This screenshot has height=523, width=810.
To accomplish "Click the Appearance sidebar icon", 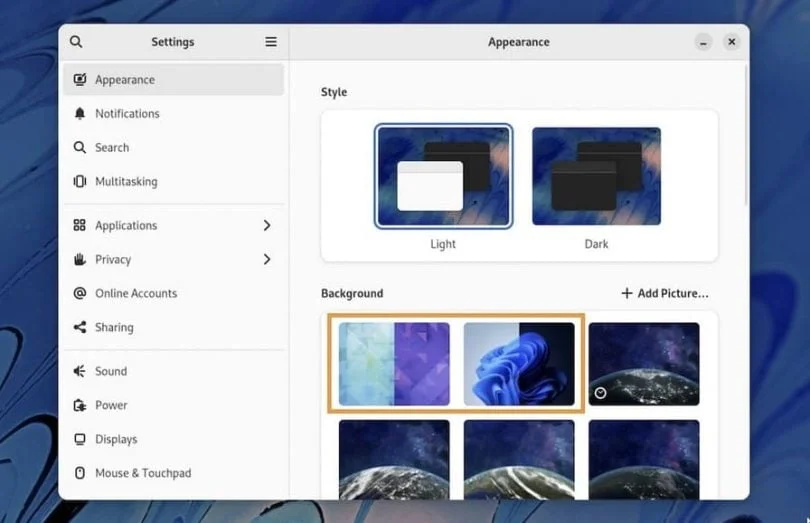I will click(x=80, y=80).
